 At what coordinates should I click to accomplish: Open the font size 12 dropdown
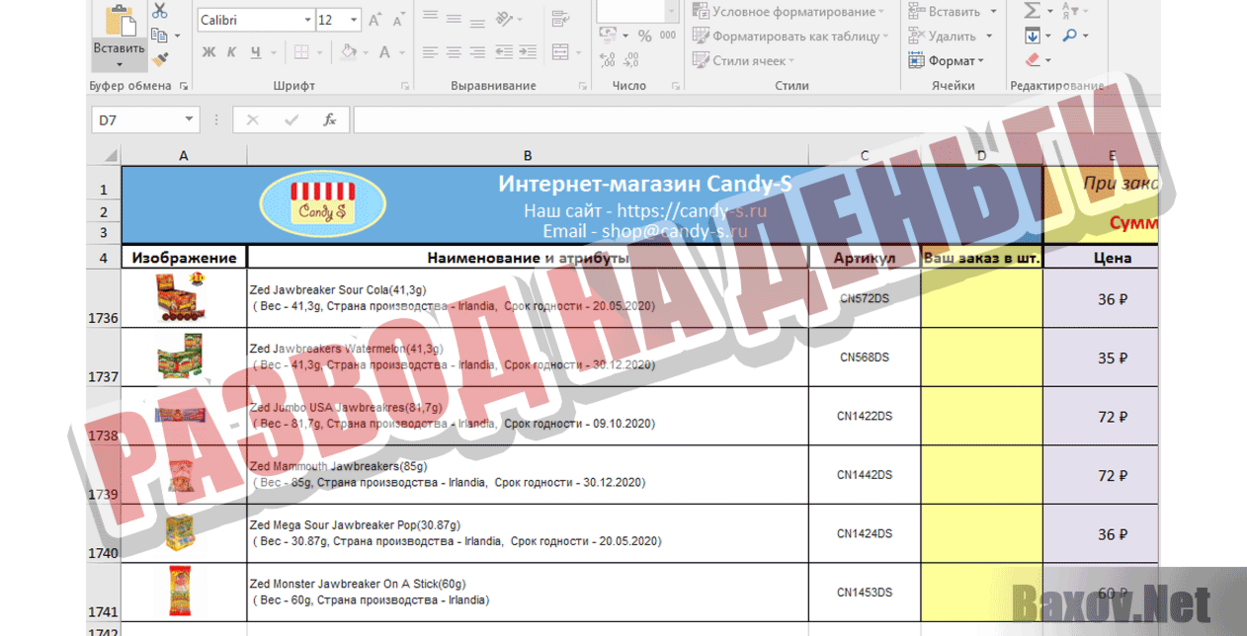click(354, 20)
